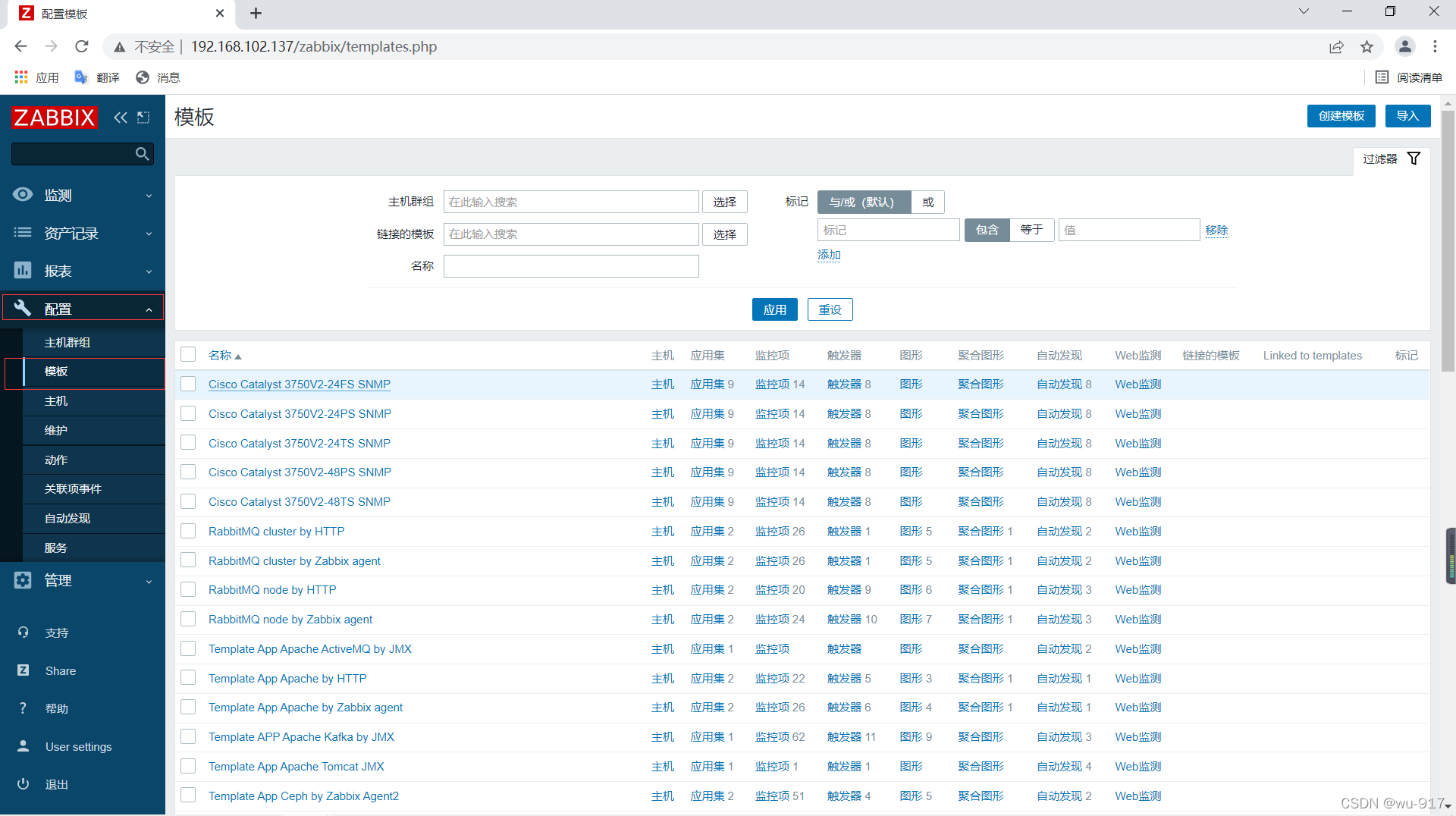Reload the page
The height and width of the screenshot is (816, 1456).
tap(82, 47)
